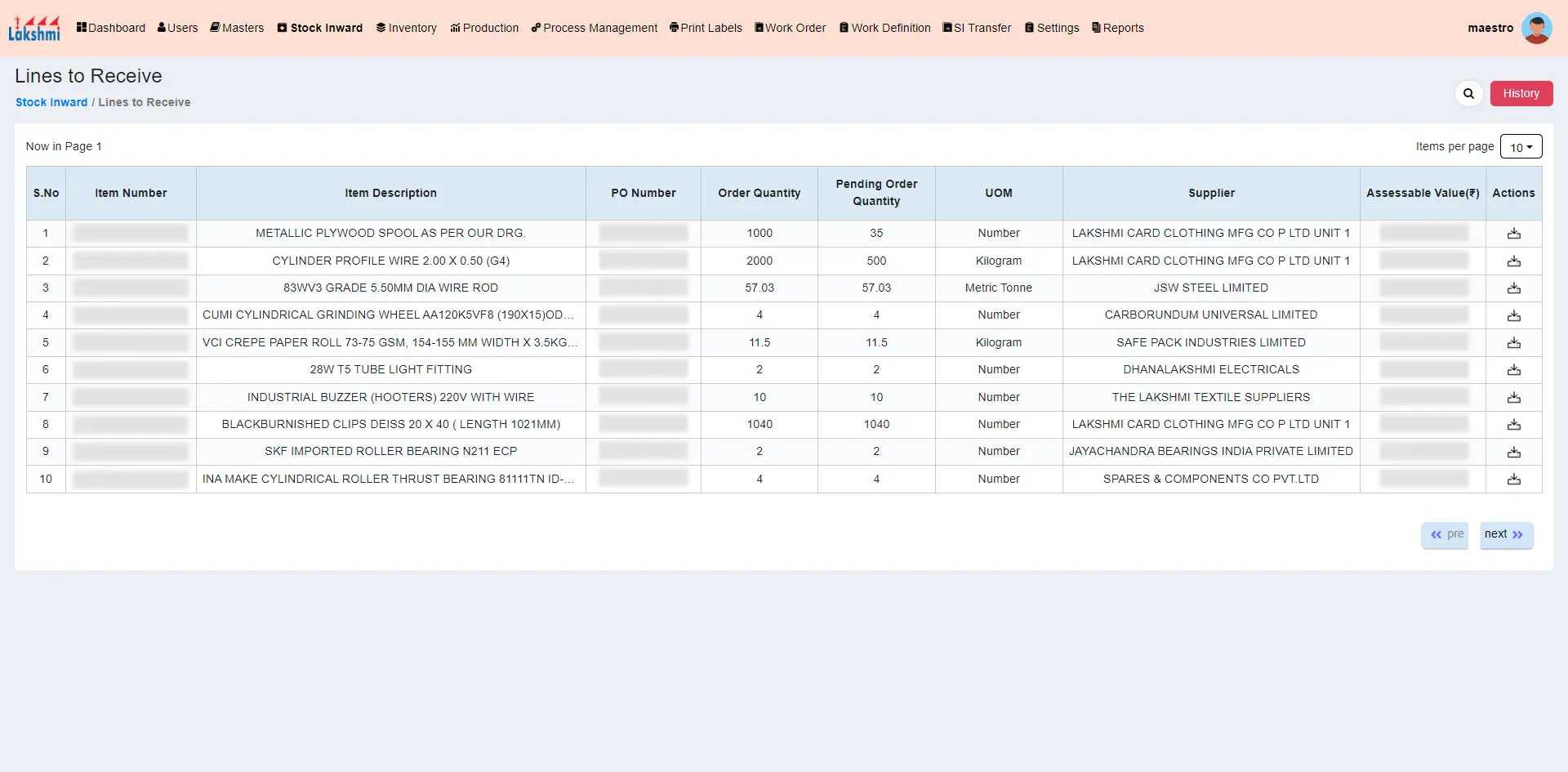The height and width of the screenshot is (772, 1568).
Task: Click supplier SPARES & COMPONENTS CO PVT.LTD
Action: click(x=1211, y=480)
